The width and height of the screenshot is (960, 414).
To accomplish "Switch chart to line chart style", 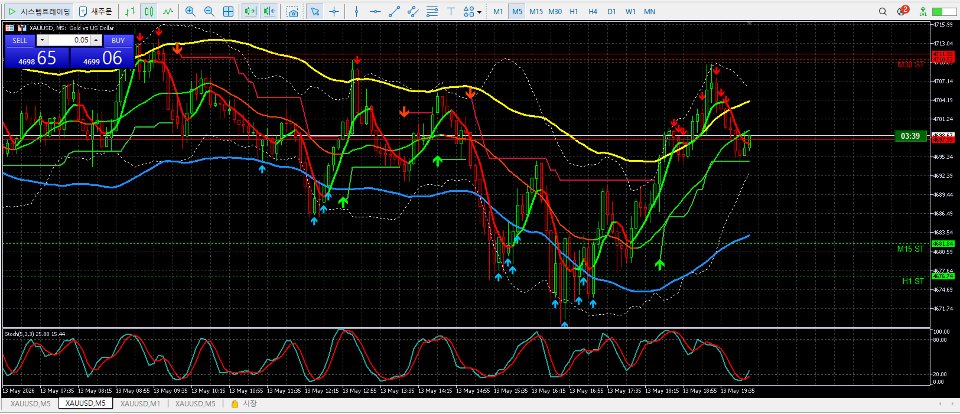I will 167,11.
